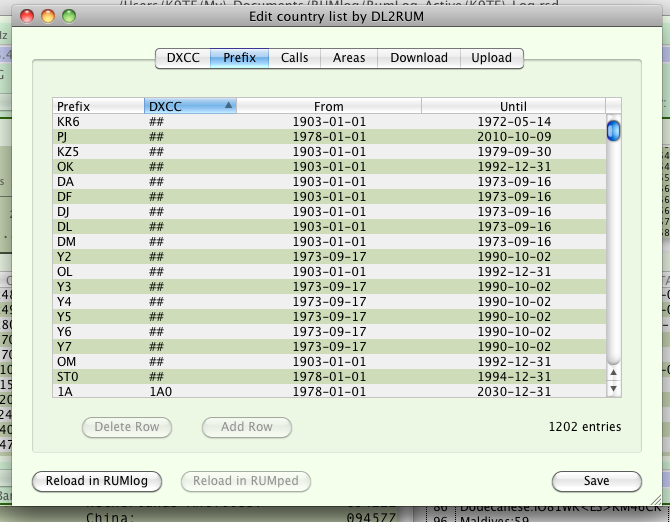This screenshot has height=522, width=670.
Task: Sort by the From column header
Action: click(328, 106)
